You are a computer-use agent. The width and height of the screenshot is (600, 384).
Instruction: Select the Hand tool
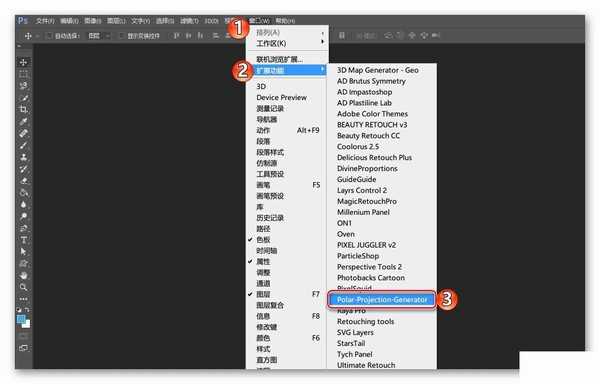tap(23, 275)
